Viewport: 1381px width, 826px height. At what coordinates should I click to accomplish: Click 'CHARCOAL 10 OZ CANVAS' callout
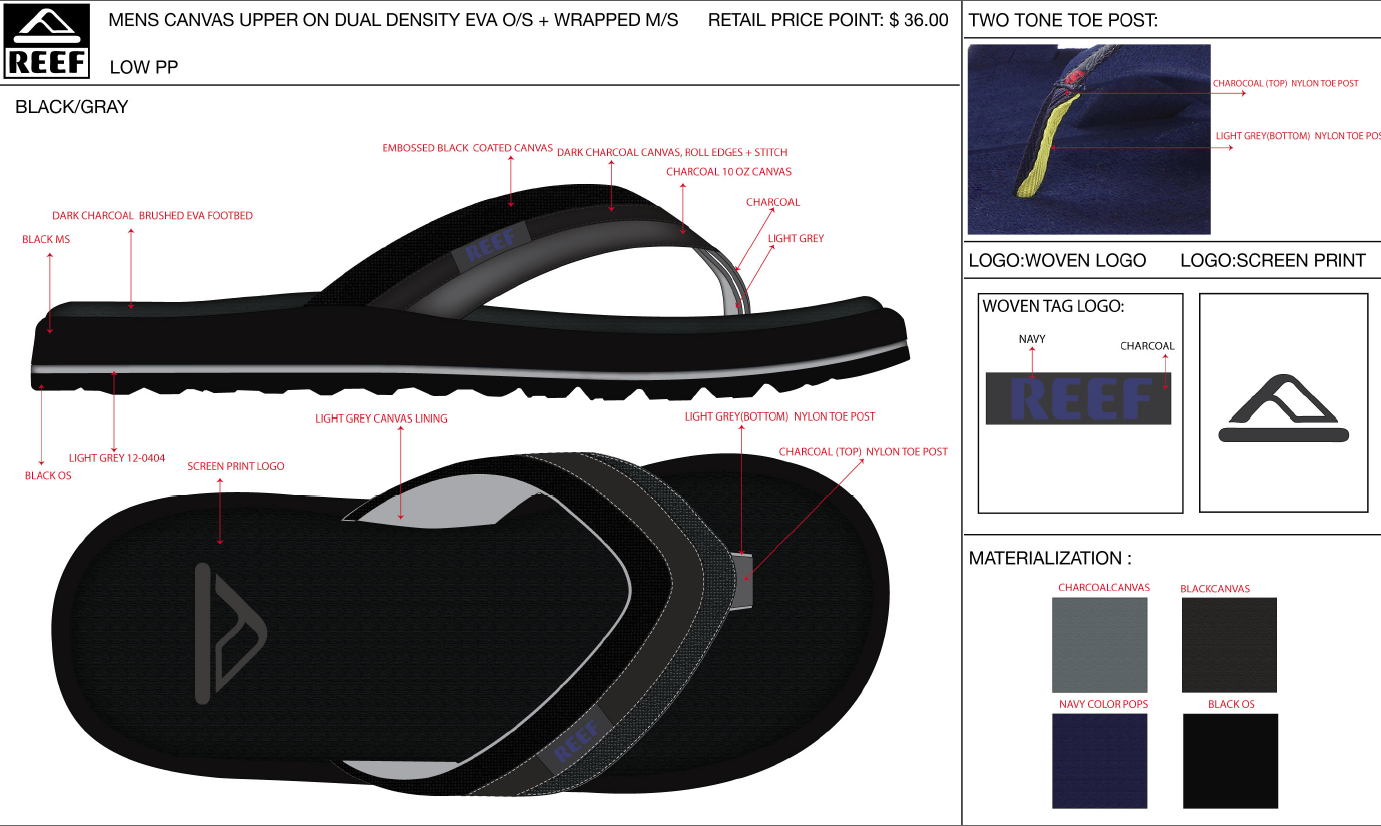(x=729, y=172)
